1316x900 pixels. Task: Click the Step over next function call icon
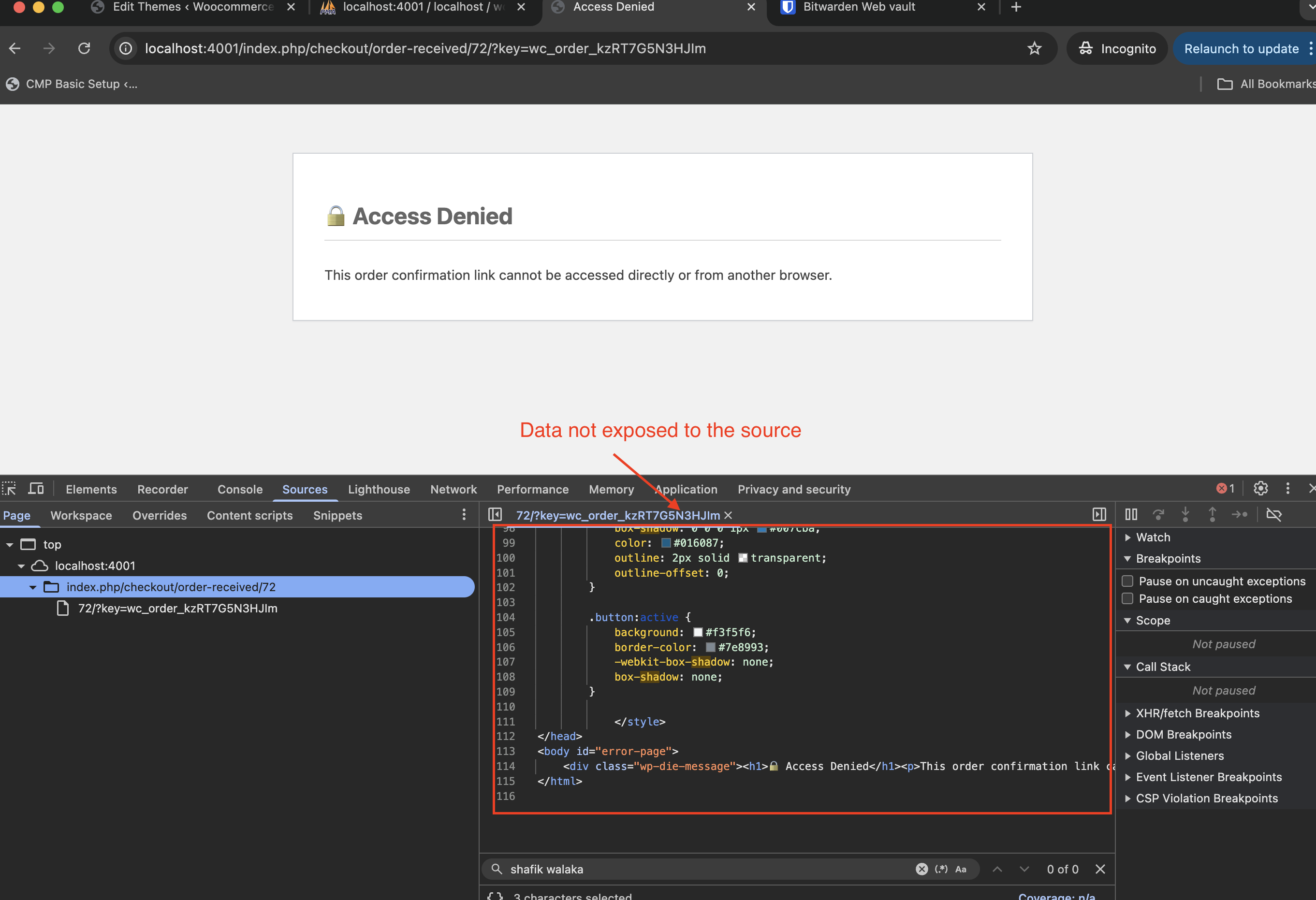pos(1158,515)
